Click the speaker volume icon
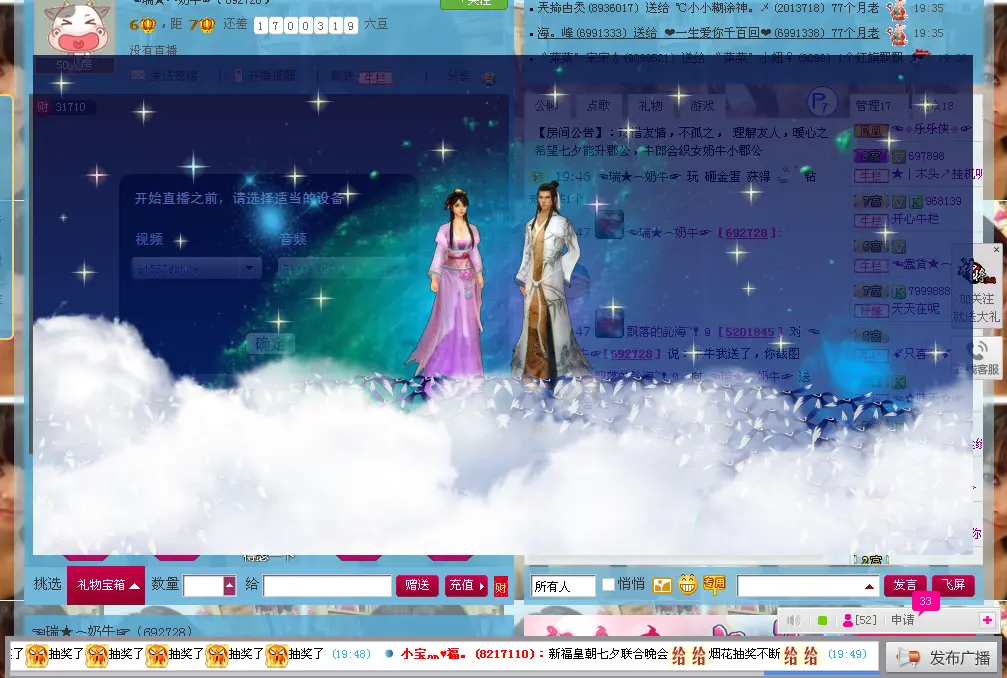This screenshot has height=678, width=1007. [794, 620]
